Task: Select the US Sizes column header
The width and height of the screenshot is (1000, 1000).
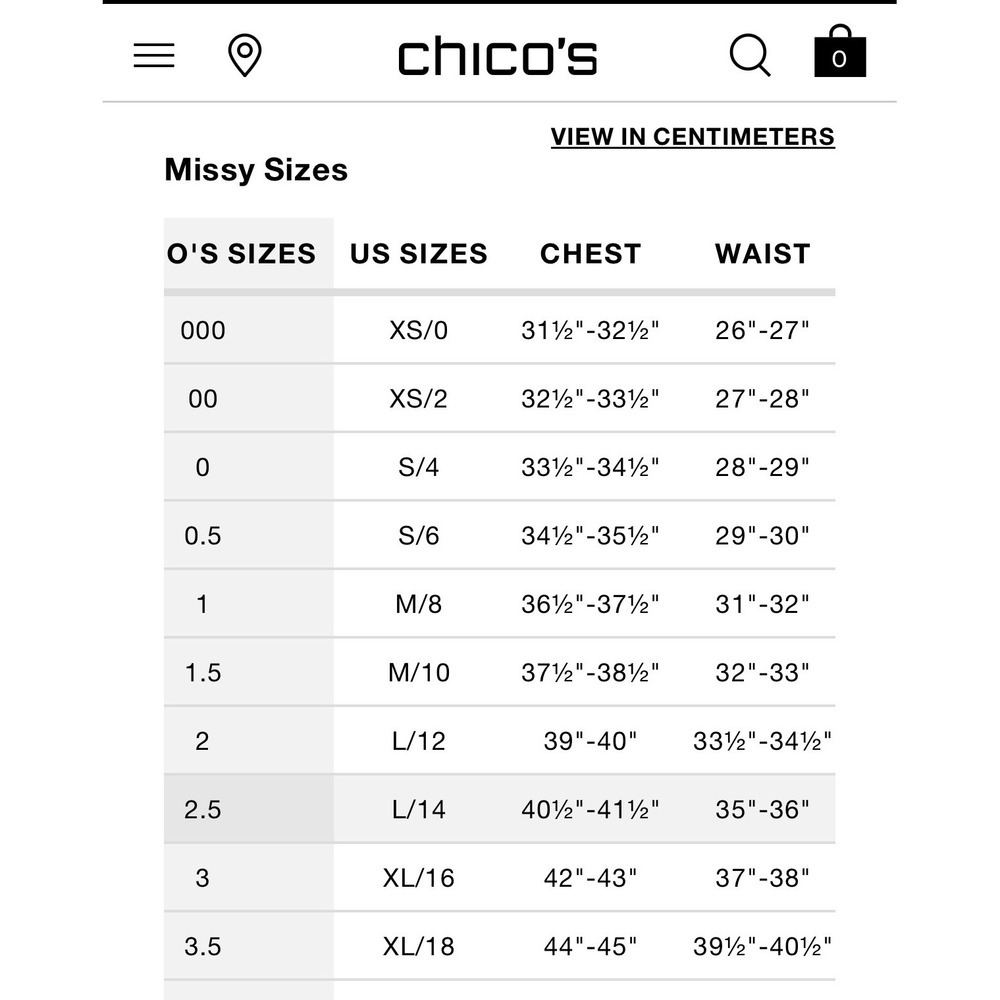Action: pyautogui.click(x=418, y=253)
